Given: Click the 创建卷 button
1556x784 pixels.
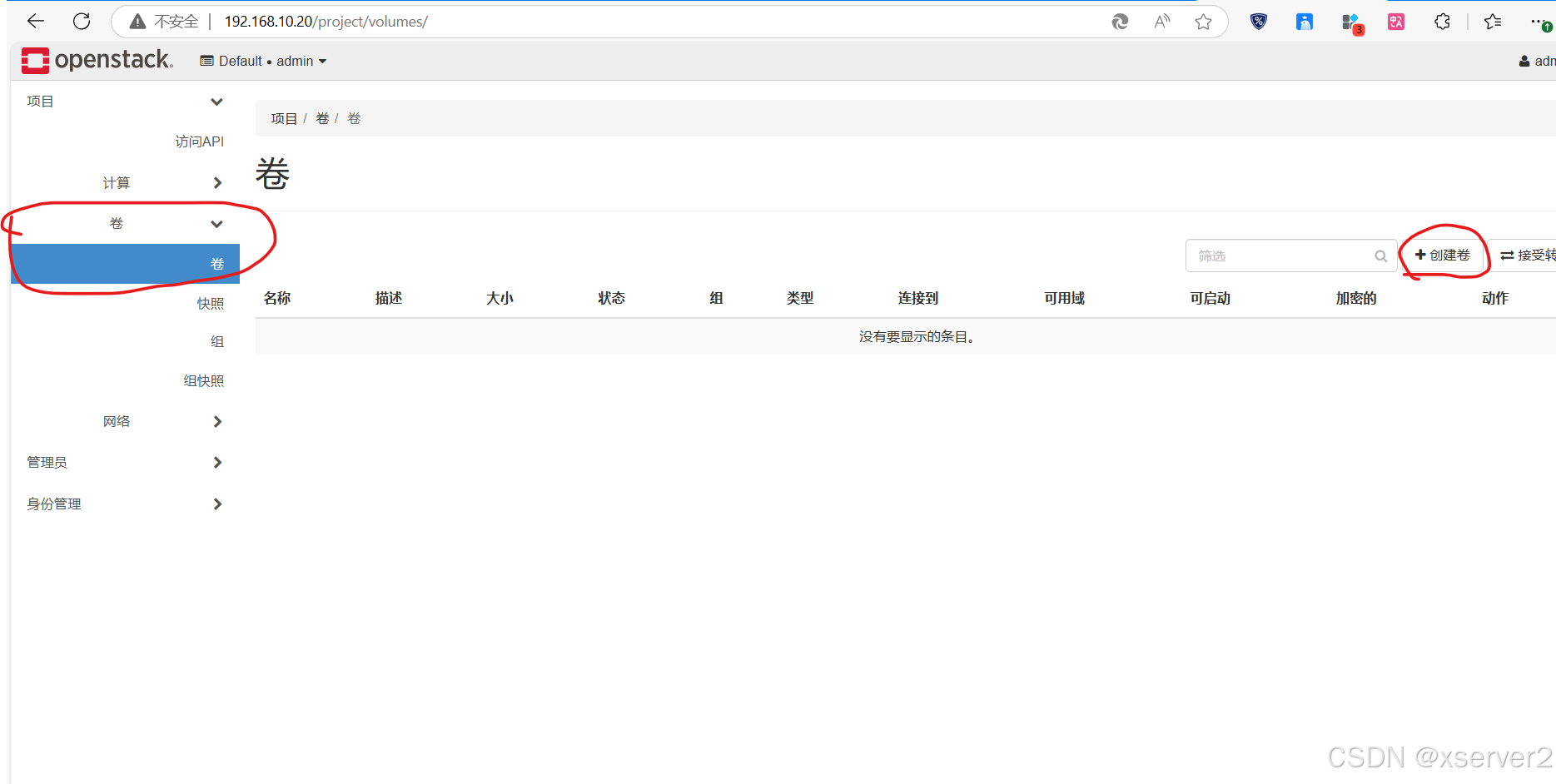Looking at the screenshot, I should [1443, 256].
